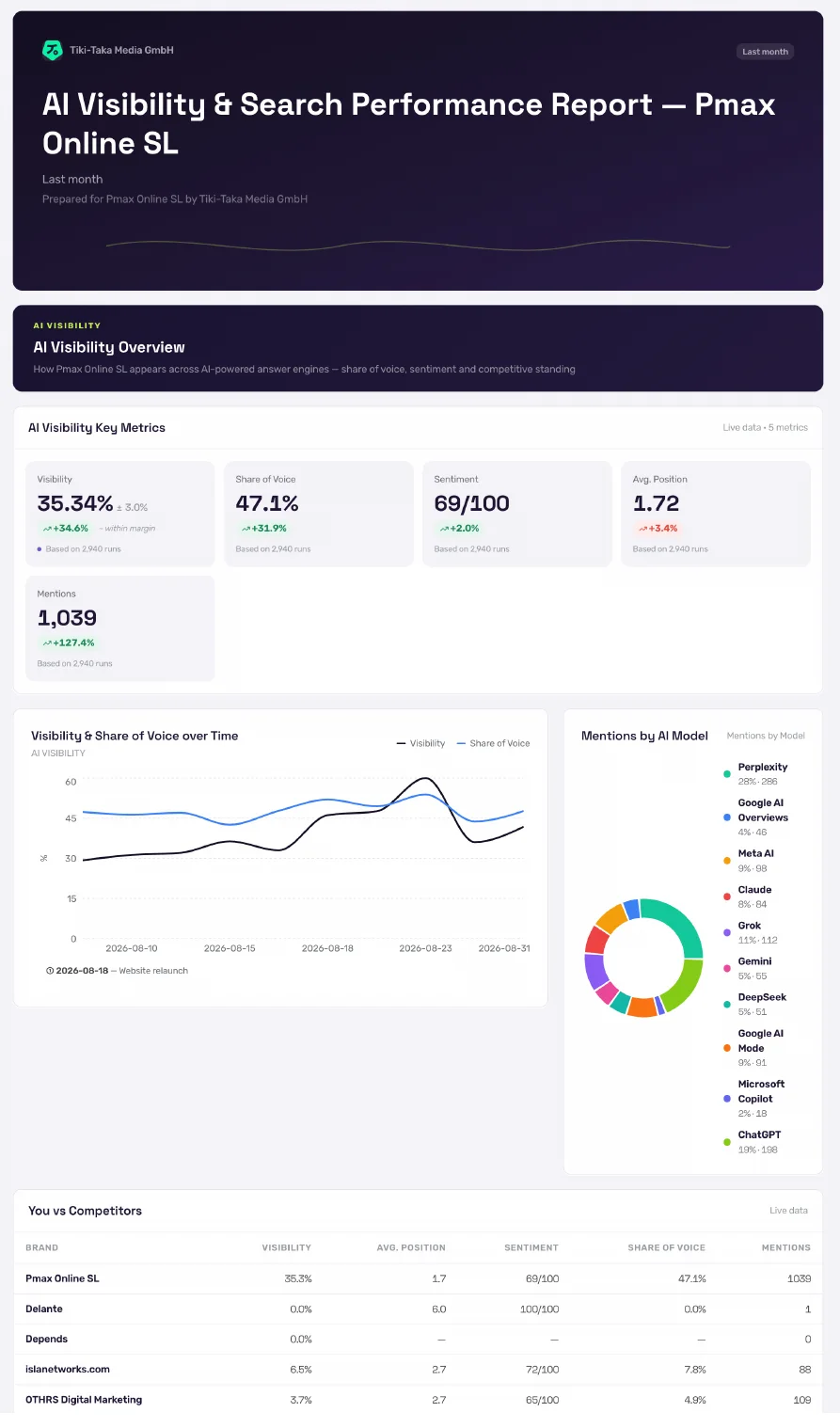
Task: Sort by the MENTIONS column header
Action: click(x=785, y=1247)
